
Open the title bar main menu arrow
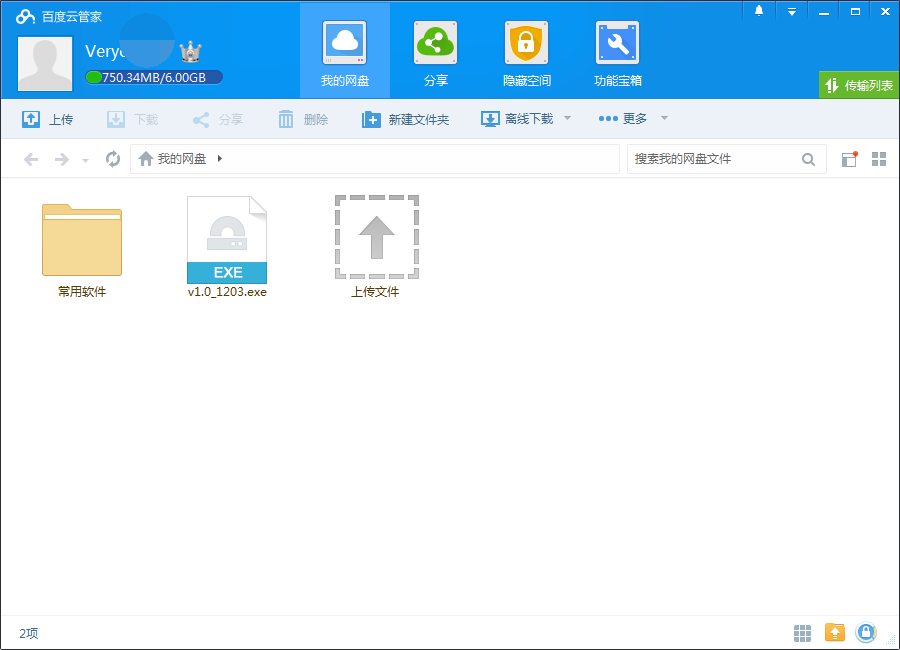791,11
